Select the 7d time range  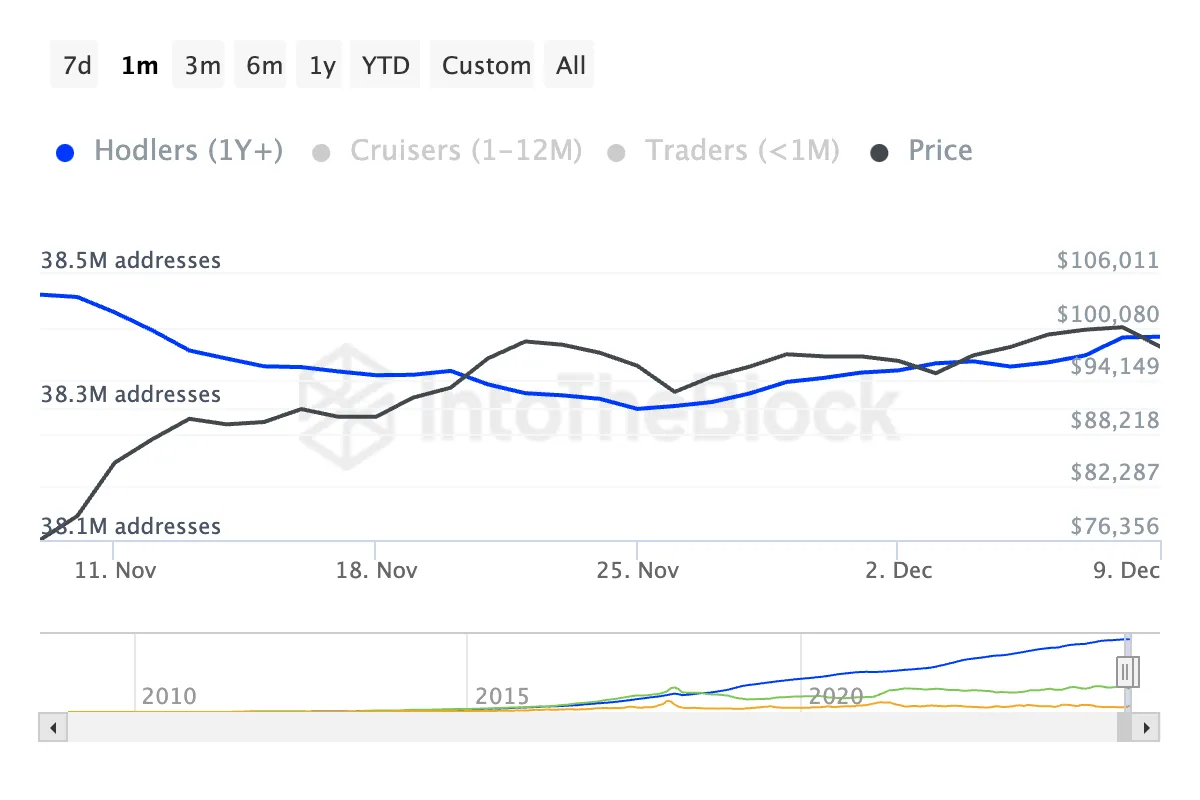tap(76, 66)
